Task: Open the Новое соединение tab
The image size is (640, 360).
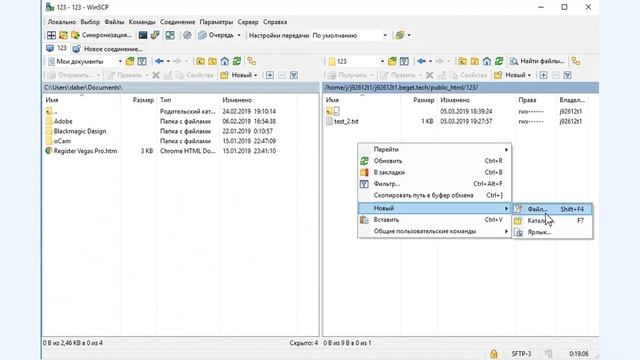Action: pyautogui.click(x=108, y=49)
